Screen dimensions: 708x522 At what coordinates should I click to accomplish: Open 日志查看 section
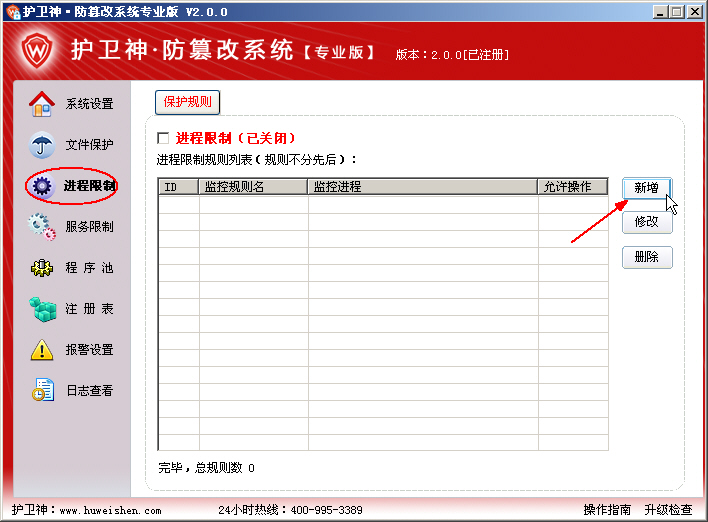coord(89,391)
